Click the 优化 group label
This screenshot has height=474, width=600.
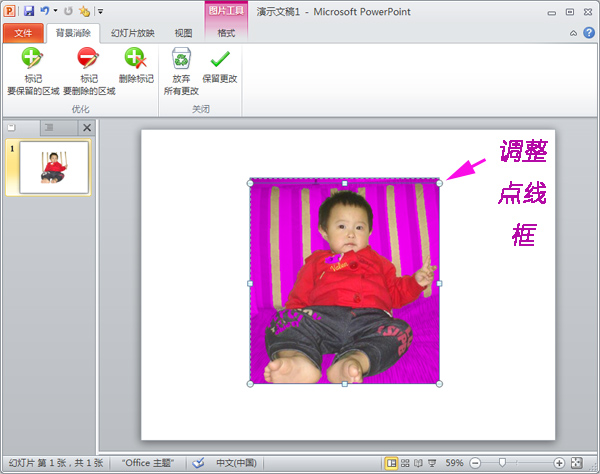pyautogui.click(x=80, y=109)
